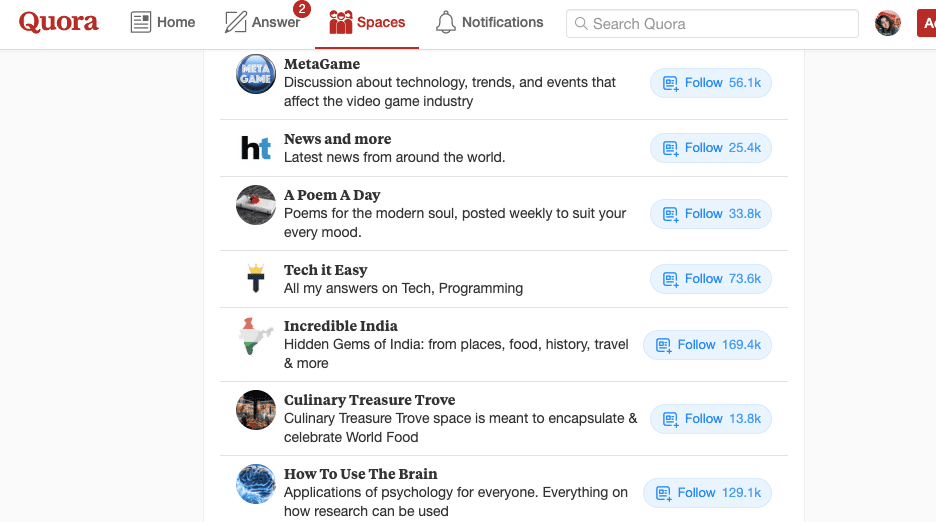
Task: Open the user profile avatar
Action: click(x=888, y=23)
